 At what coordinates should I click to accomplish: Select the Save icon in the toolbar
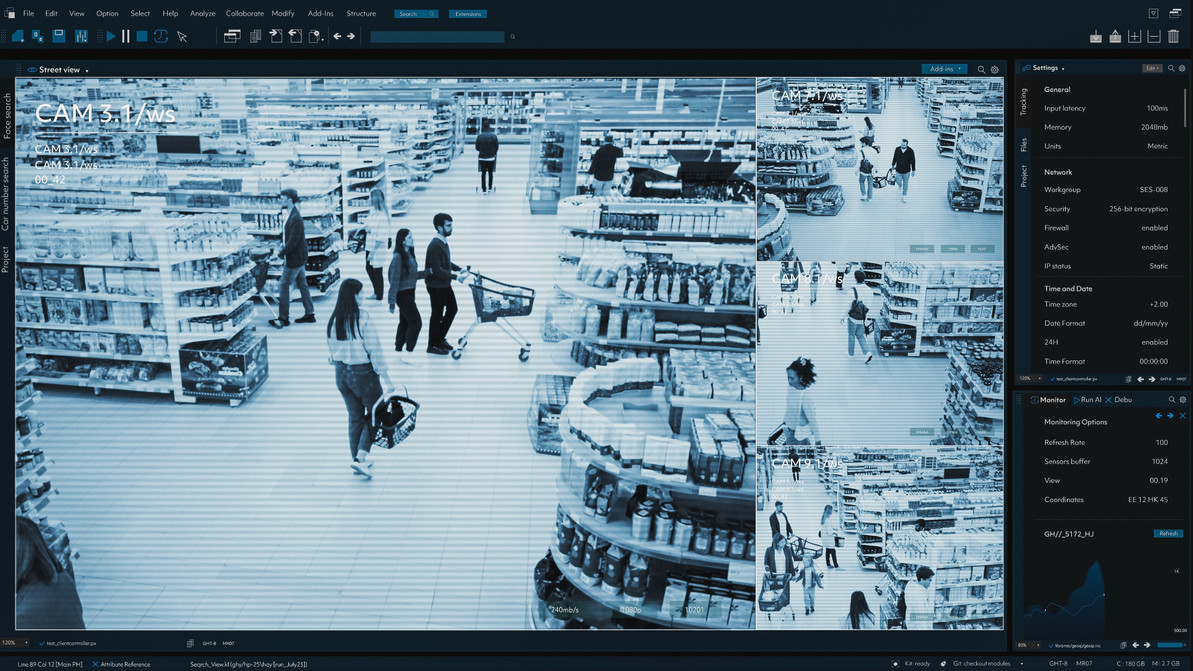coord(57,36)
